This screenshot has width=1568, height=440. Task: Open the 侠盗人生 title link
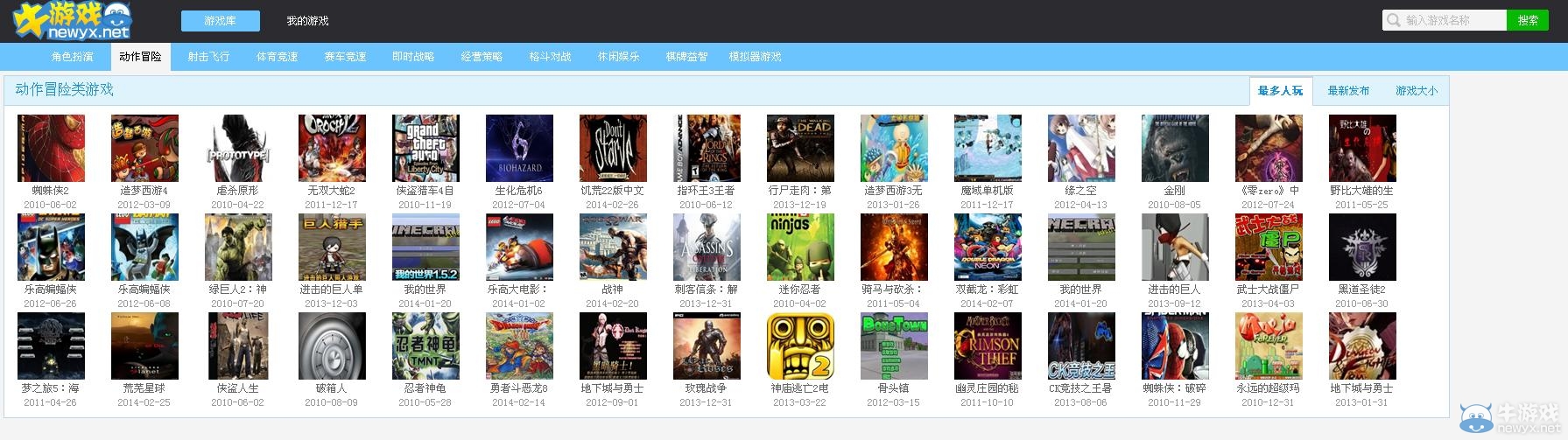[x=238, y=388]
